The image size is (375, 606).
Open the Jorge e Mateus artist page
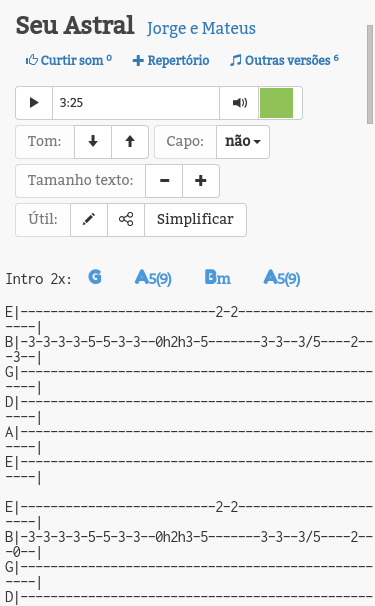201,28
